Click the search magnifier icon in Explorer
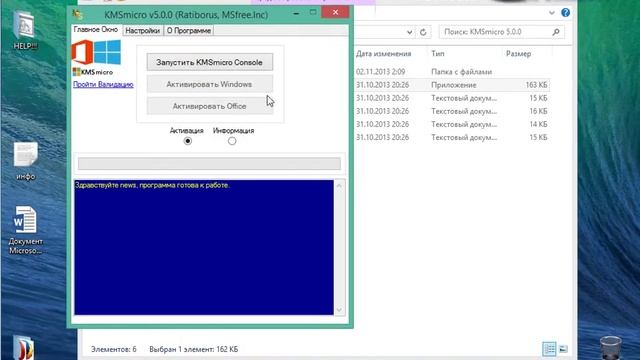 [556, 32]
